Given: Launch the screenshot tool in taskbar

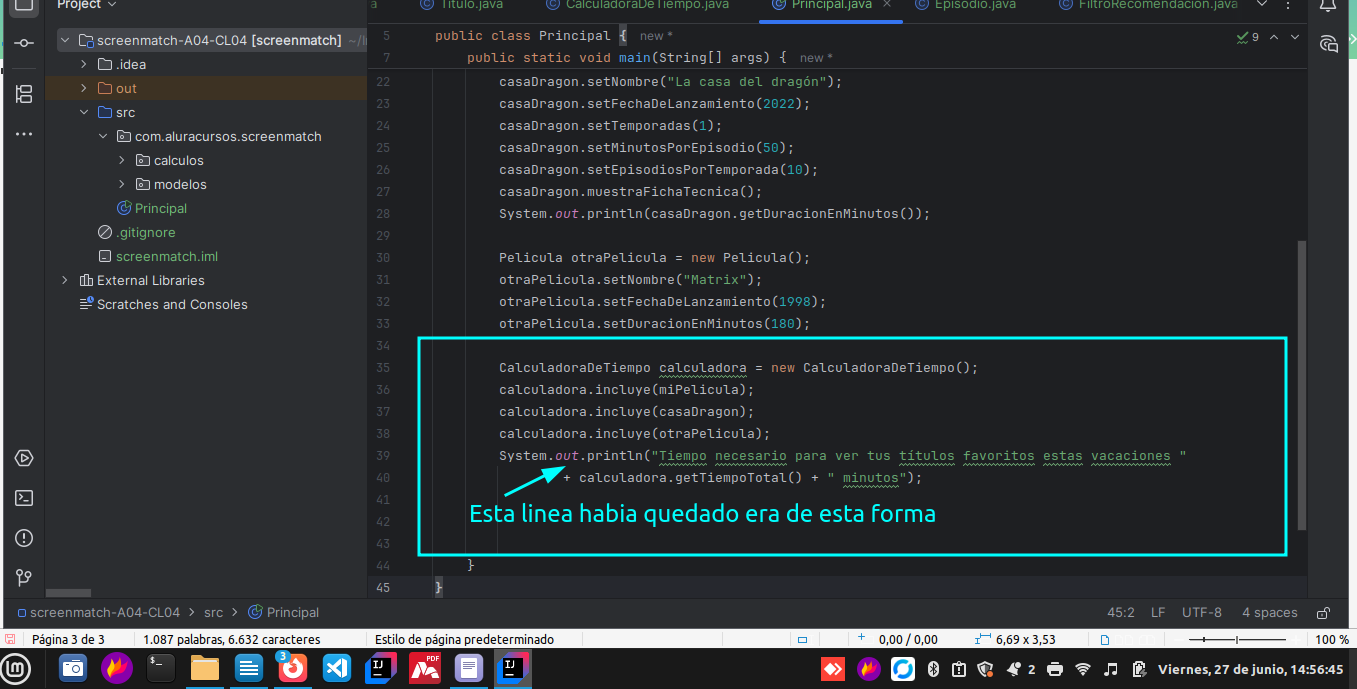Looking at the screenshot, I should point(73,668).
